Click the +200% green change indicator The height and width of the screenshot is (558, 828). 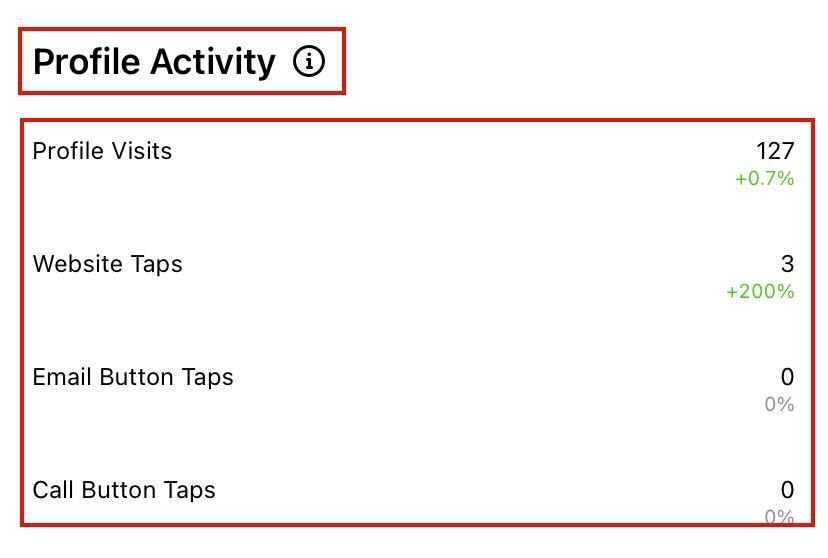coord(760,292)
